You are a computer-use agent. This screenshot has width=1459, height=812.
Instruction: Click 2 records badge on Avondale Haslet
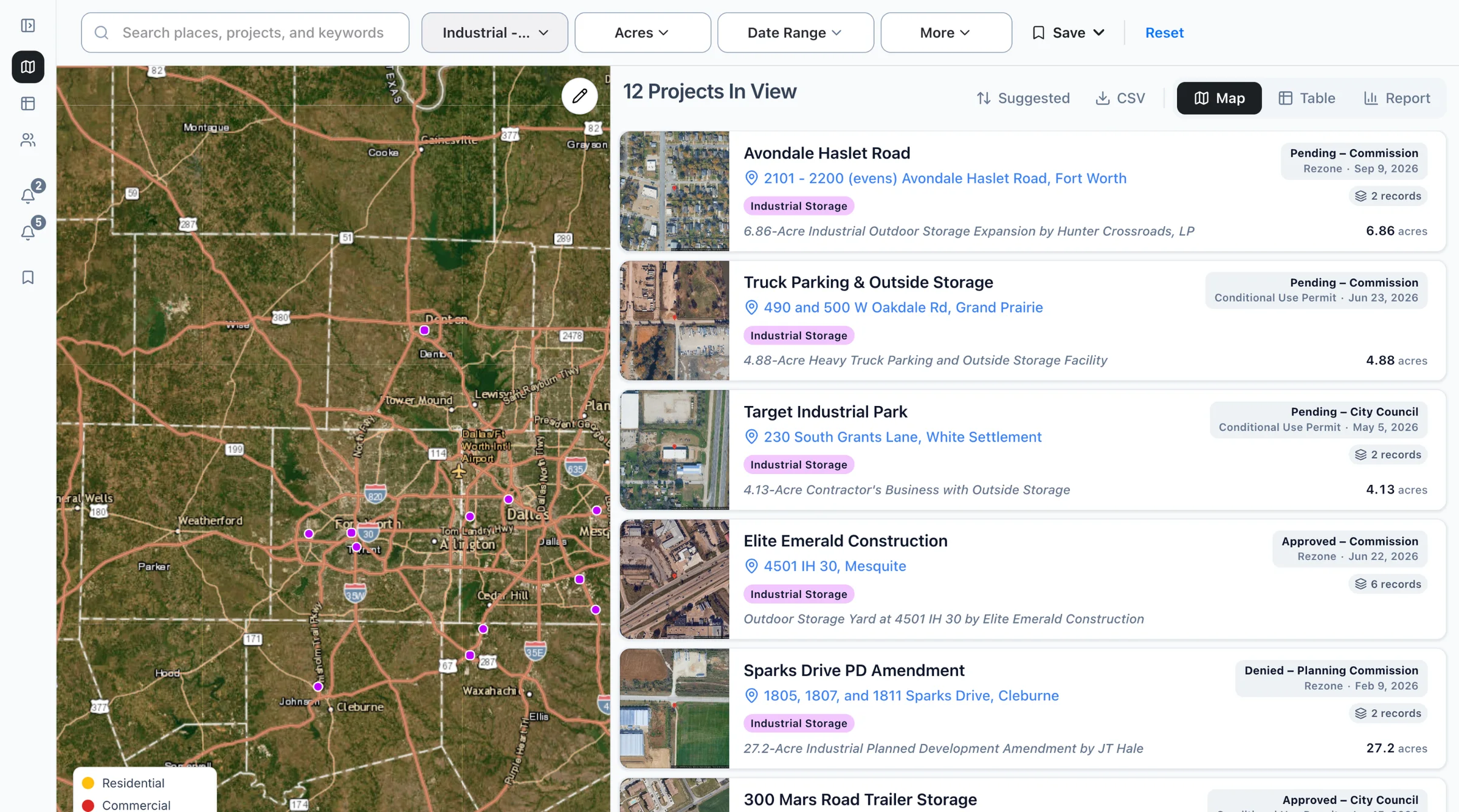(x=1388, y=196)
